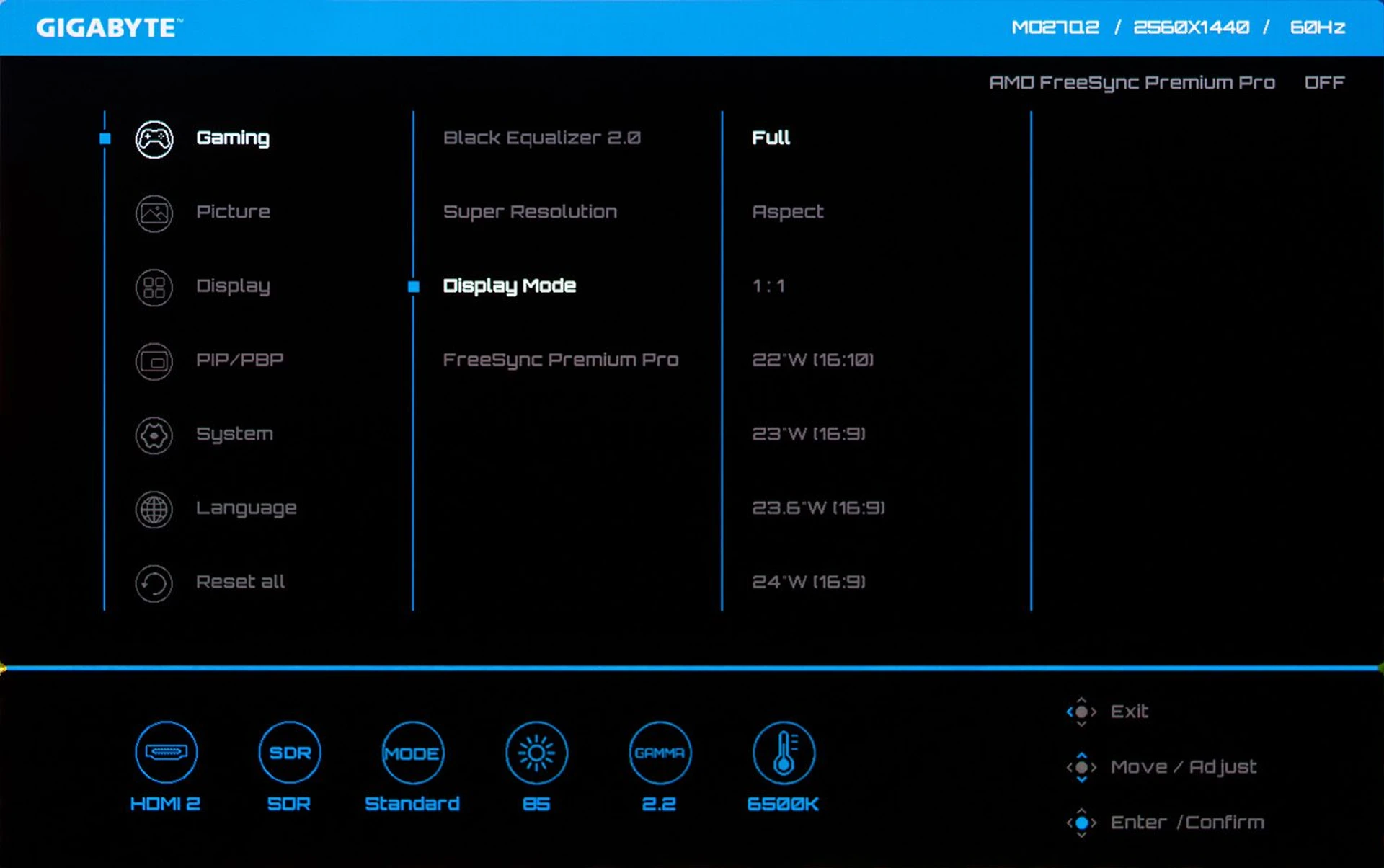Click the Language globe icon
The width and height of the screenshot is (1384, 868).
154,510
